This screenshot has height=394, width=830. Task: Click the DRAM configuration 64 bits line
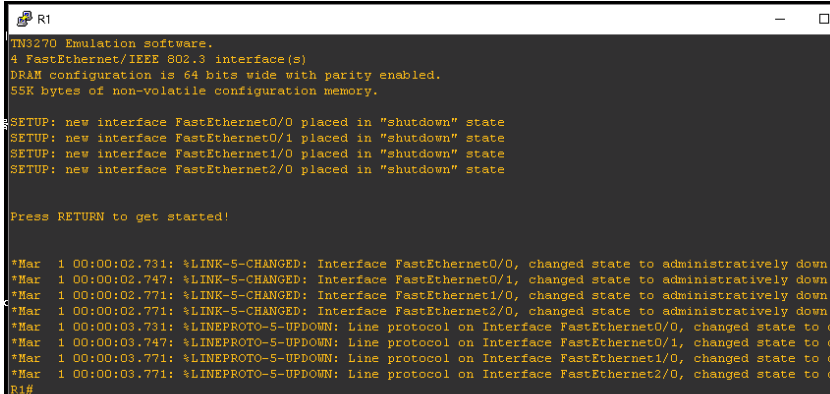click(225, 75)
